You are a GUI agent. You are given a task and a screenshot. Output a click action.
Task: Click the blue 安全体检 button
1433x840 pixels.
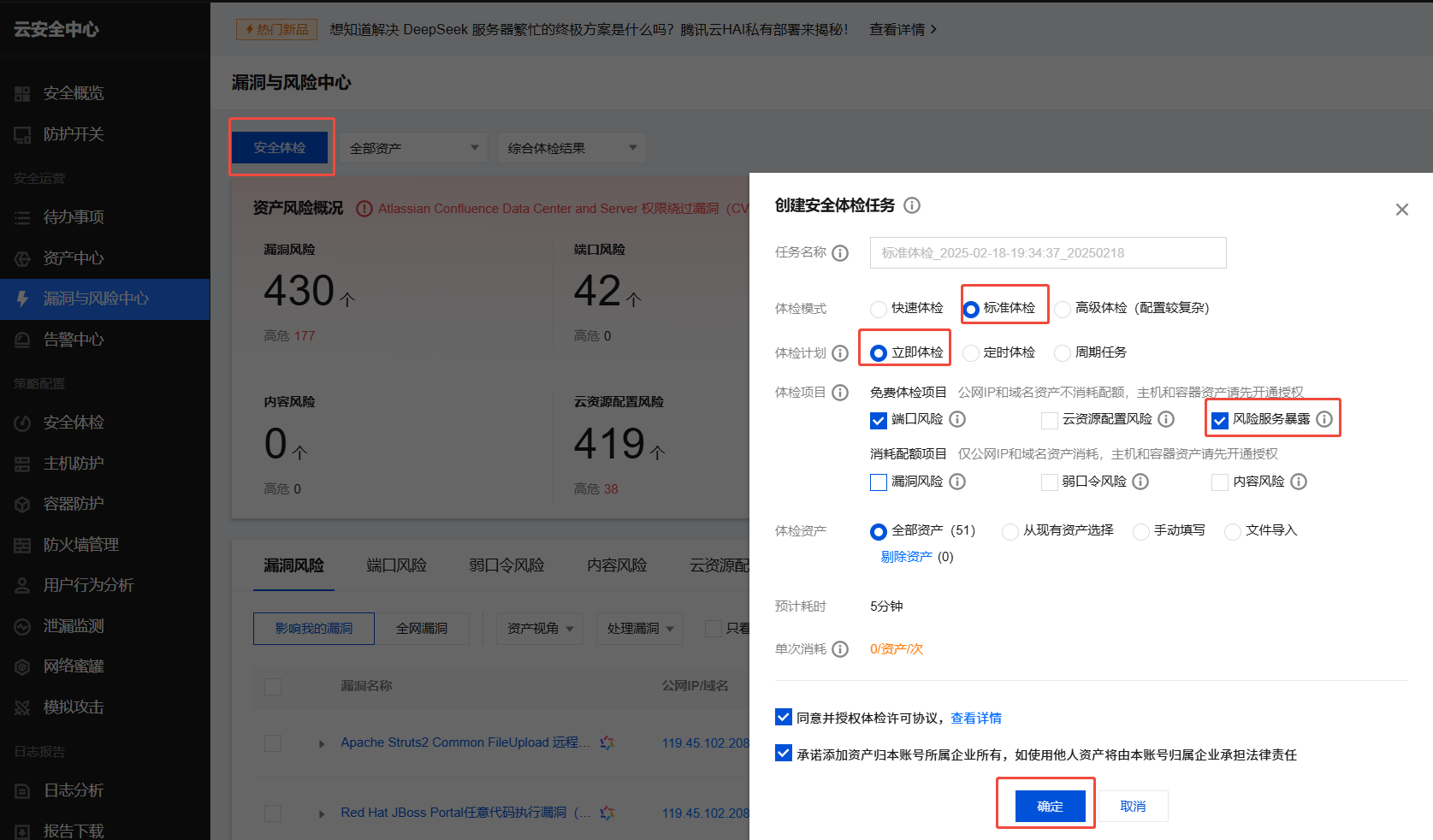[x=280, y=148]
